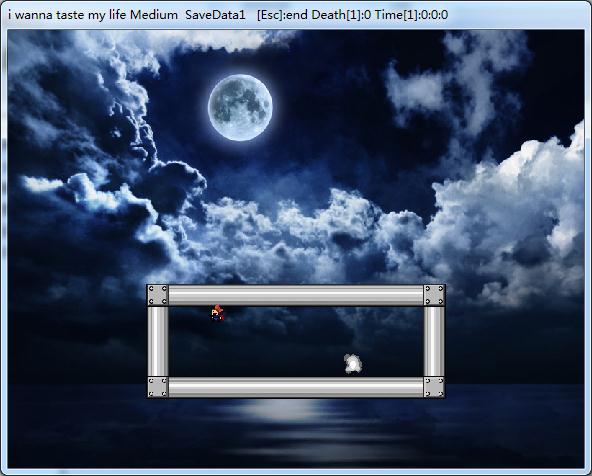Viewport: 592px width, 476px height.
Task: Select the bottom horizontal metal pipe
Action: pyautogui.click(x=296, y=387)
